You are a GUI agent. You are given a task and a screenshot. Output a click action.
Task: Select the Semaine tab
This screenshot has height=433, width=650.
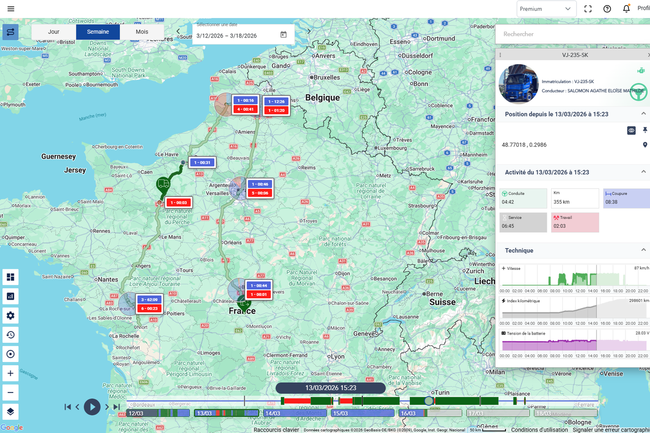click(x=98, y=32)
